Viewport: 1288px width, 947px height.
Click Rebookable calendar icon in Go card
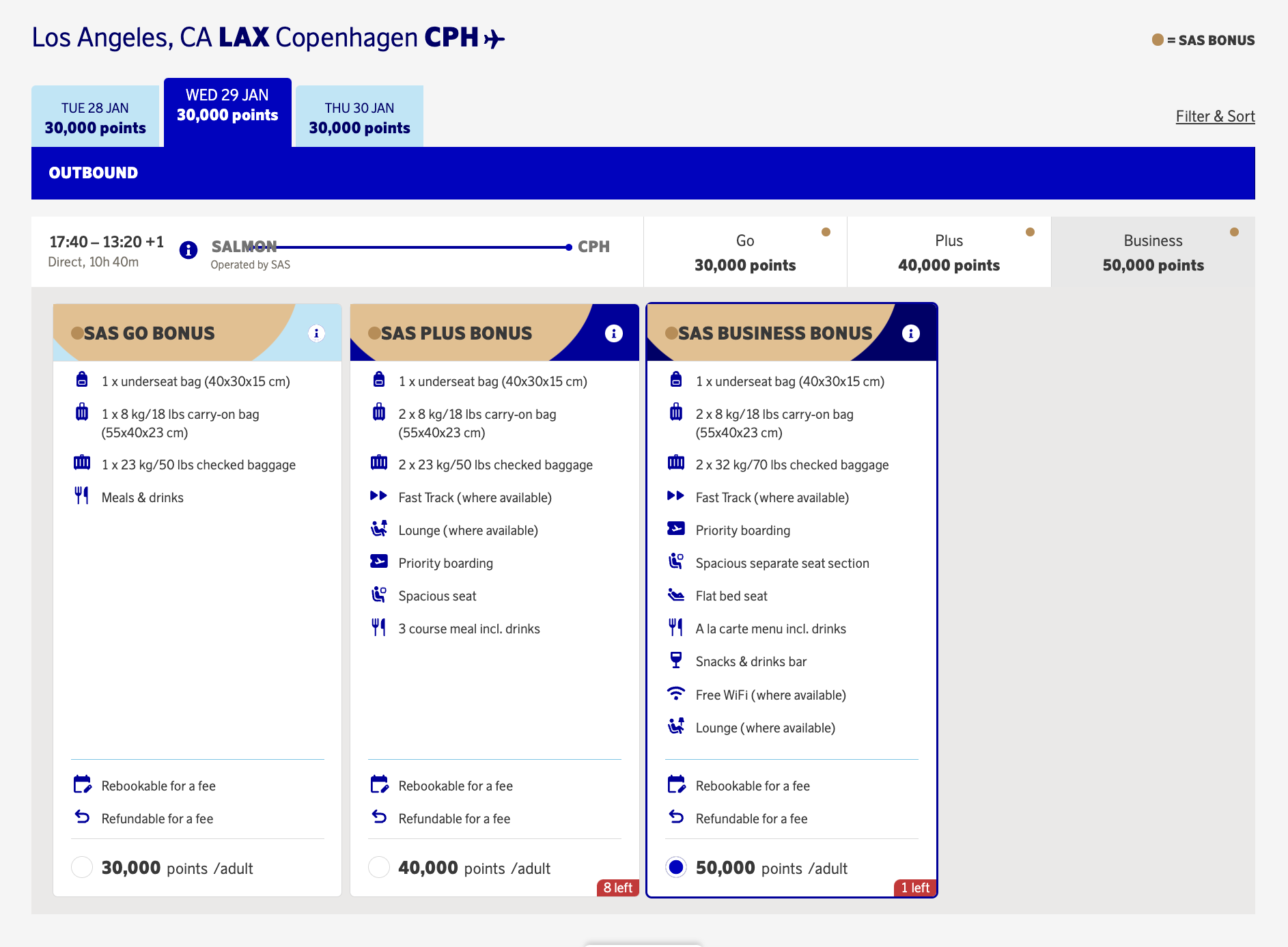click(x=82, y=784)
